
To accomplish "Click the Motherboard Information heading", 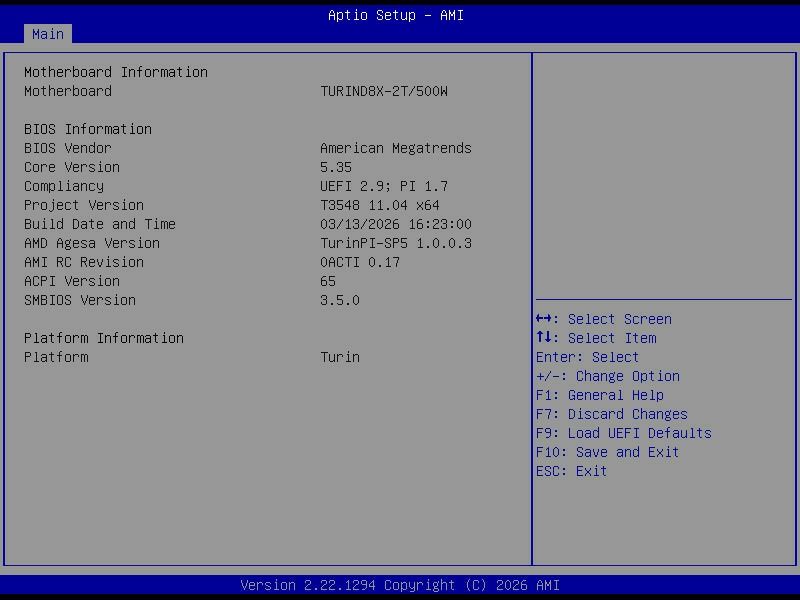I will 116,72.
